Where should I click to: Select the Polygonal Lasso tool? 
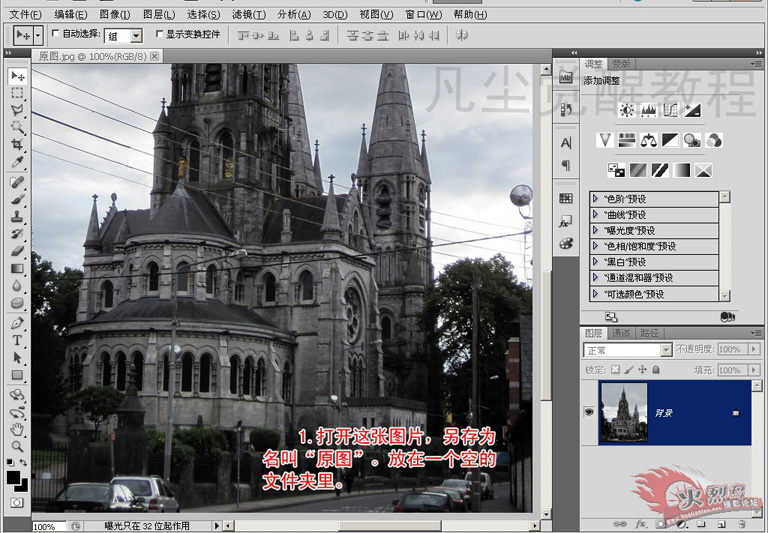(x=18, y=110)
